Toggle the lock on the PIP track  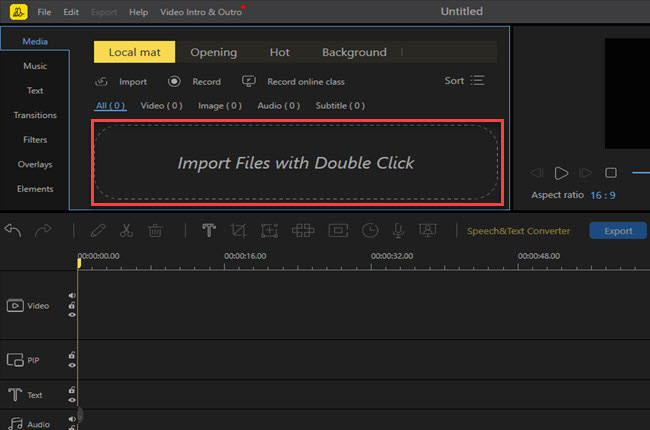(x=72, y=356)
